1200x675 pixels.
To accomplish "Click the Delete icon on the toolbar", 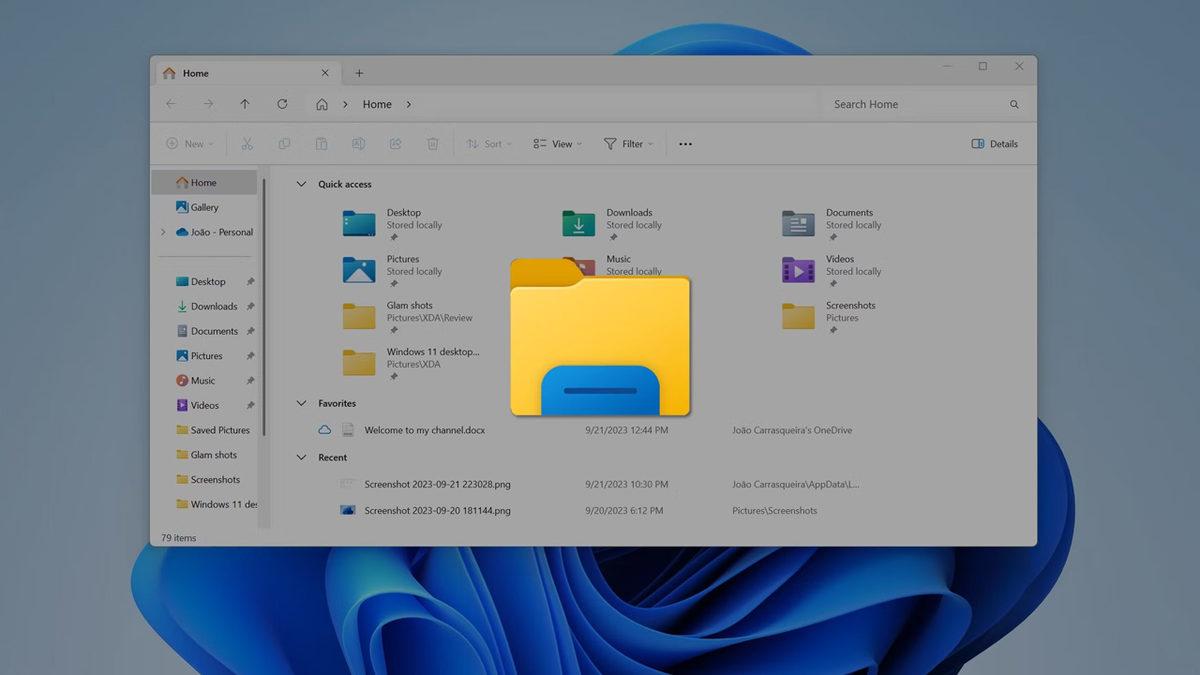I will tap(432, 143).
